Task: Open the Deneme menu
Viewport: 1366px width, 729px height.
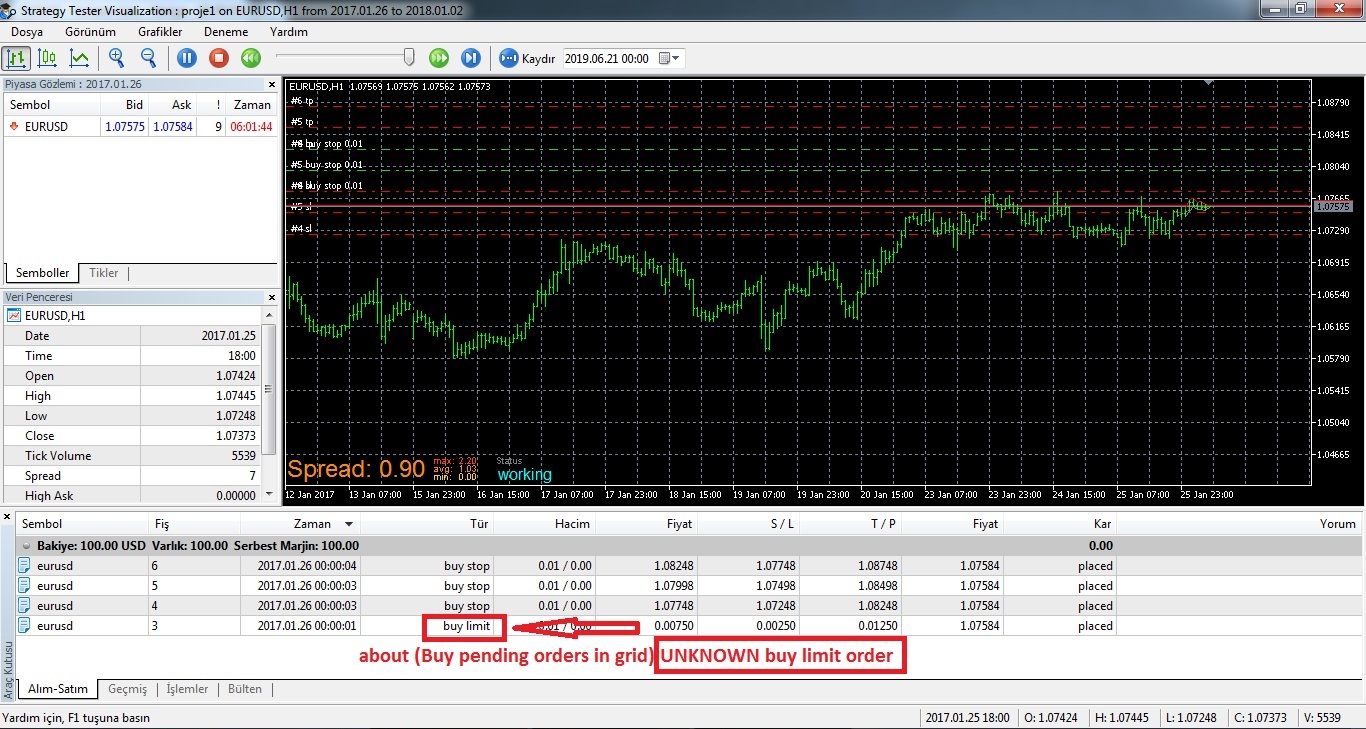Action: tap(226, 32)
